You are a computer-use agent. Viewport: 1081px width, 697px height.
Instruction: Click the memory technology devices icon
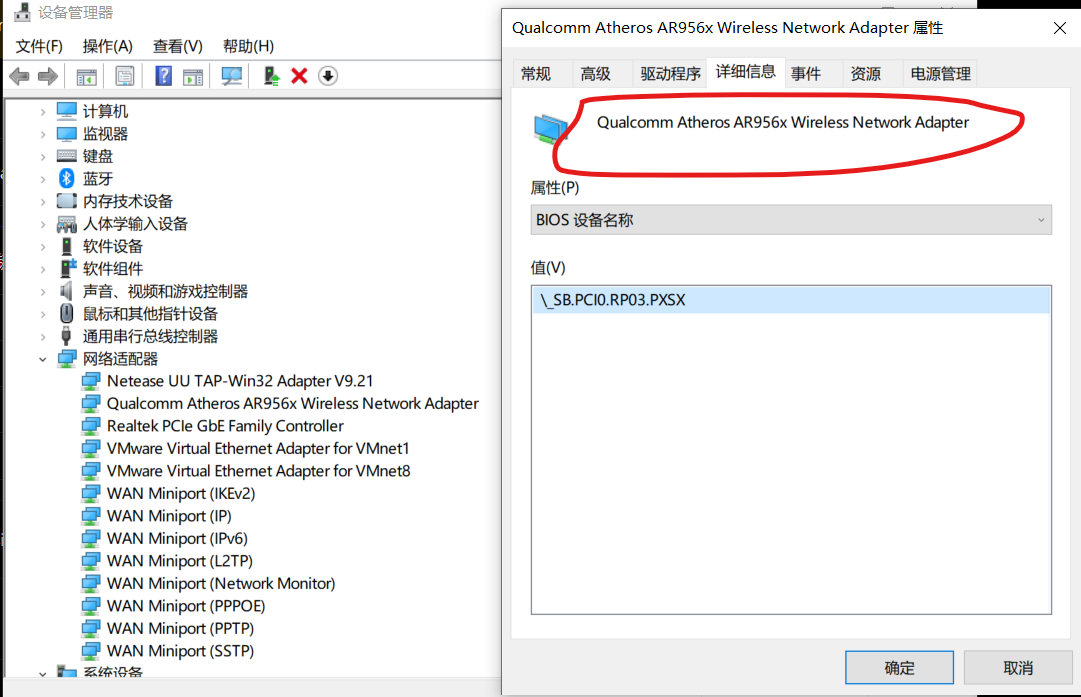(x=67, y=201)
